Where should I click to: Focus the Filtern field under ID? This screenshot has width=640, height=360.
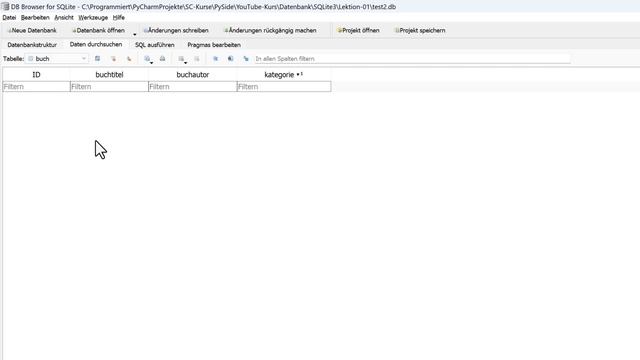36,87
